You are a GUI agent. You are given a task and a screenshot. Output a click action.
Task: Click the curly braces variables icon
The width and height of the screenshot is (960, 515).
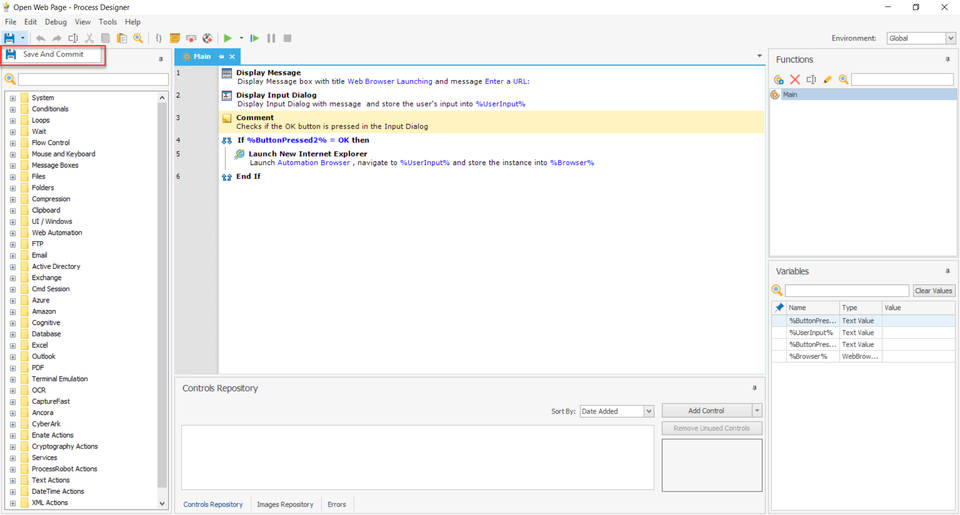159,38
